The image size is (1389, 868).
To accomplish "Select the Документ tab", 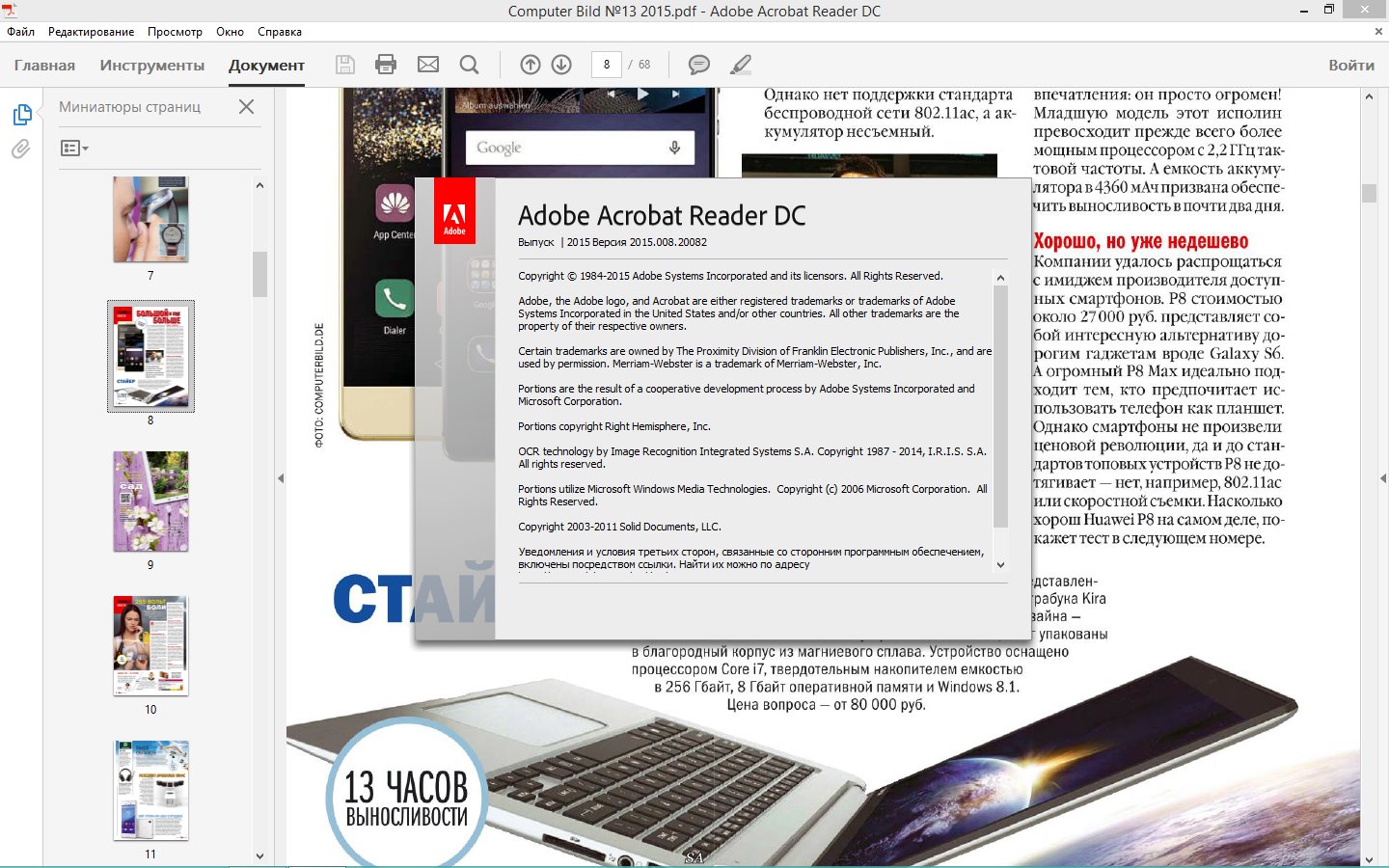I will (266, 66).
